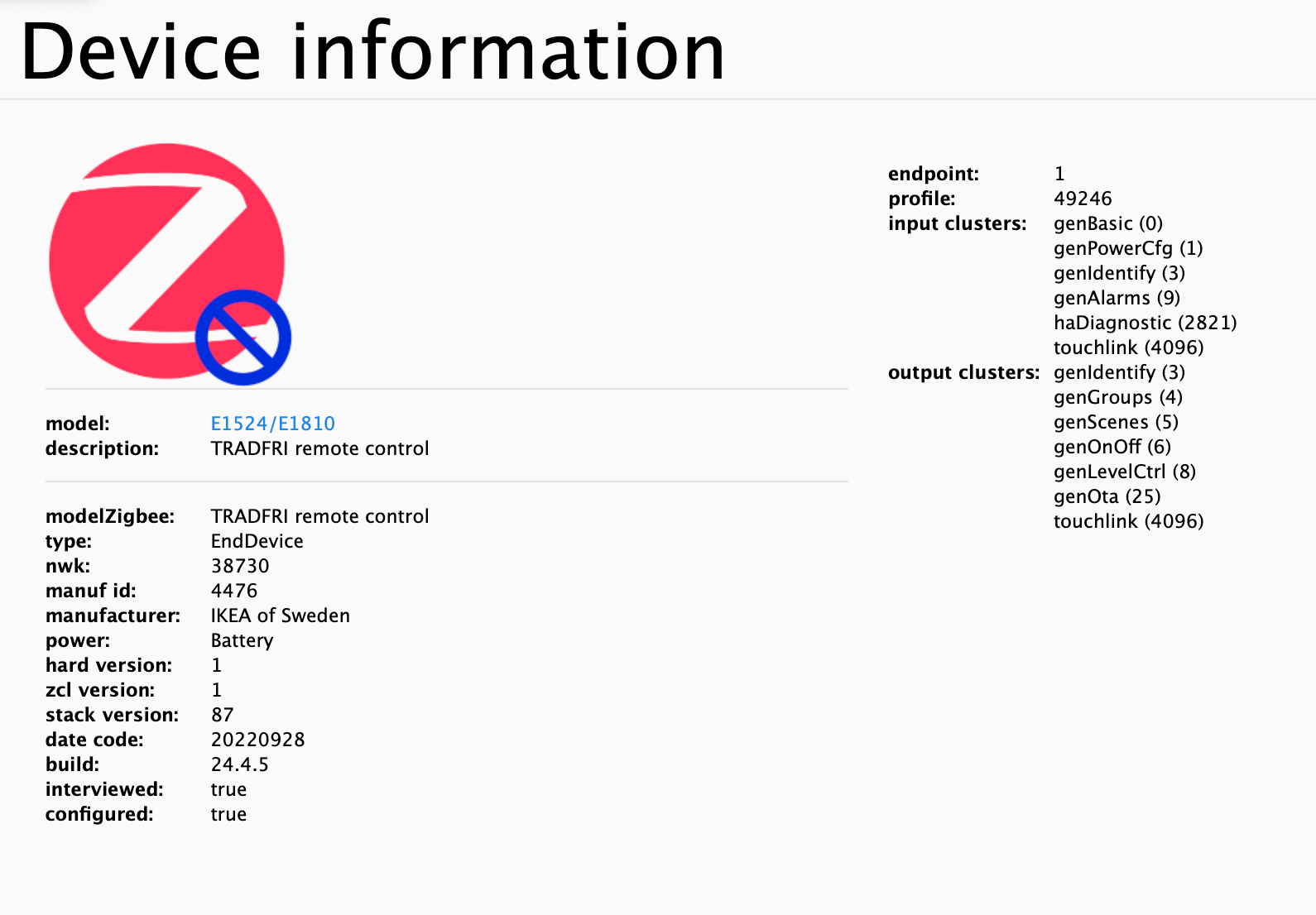Click the Device information heading
The height and width of the screenshot is (915, 1316).
372,52
